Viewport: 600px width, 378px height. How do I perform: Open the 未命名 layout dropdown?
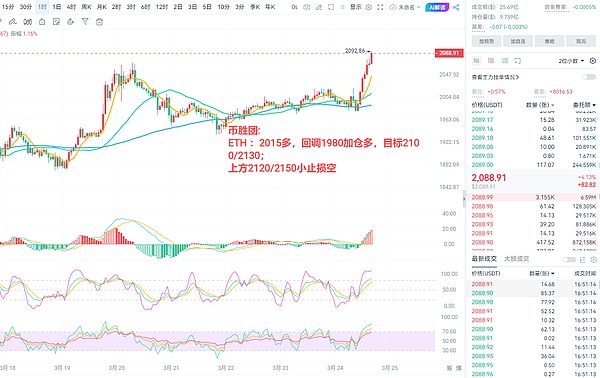tap(409, 7)
